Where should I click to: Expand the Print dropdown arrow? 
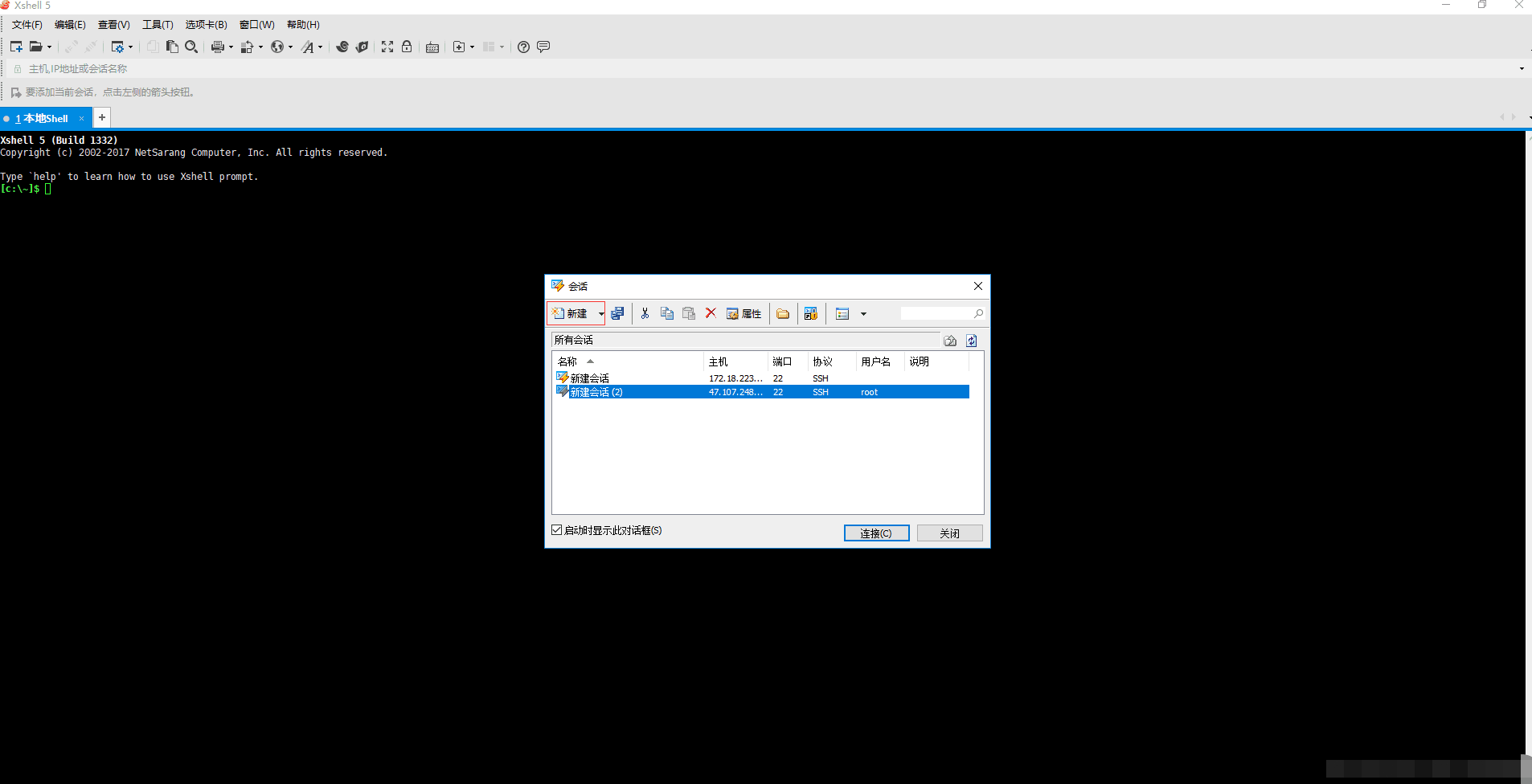click(x=231, y=47)
